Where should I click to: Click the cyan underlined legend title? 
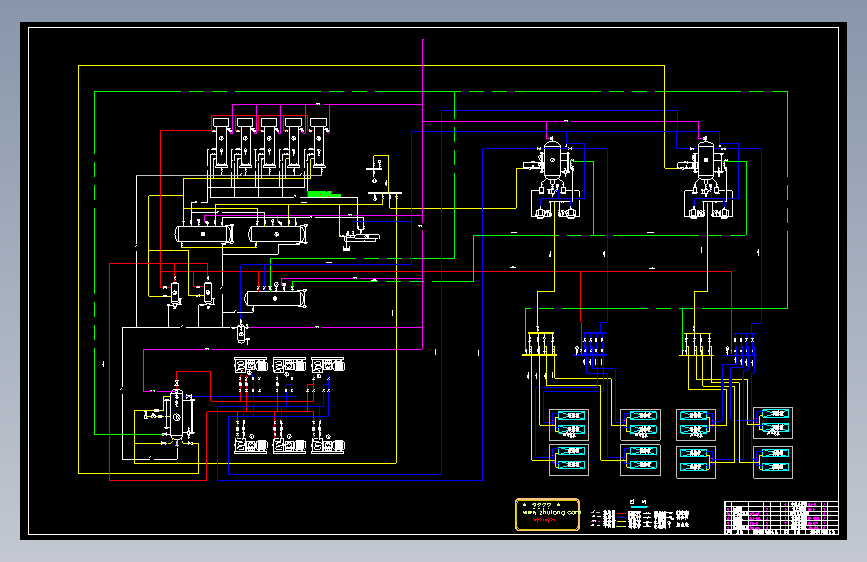[639, 503]
